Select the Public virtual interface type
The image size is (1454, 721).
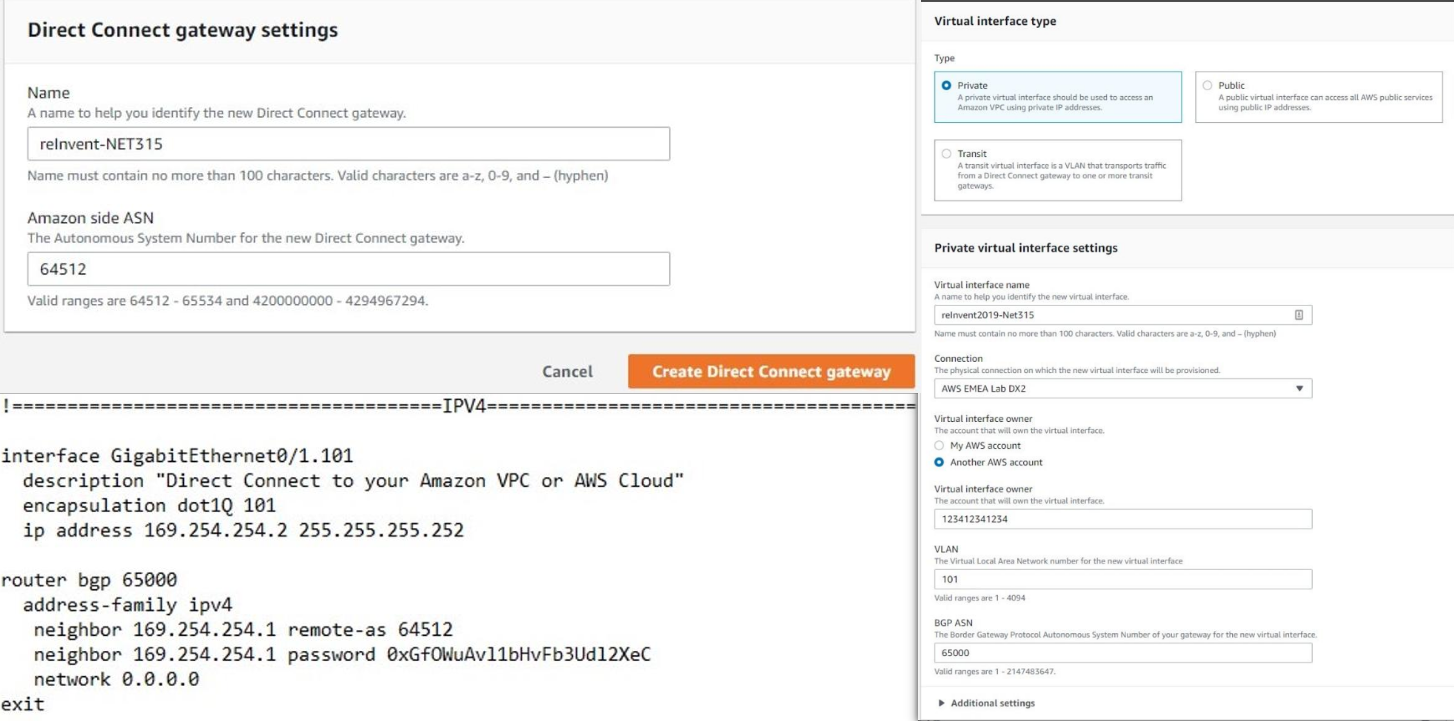click(1207, 86)
